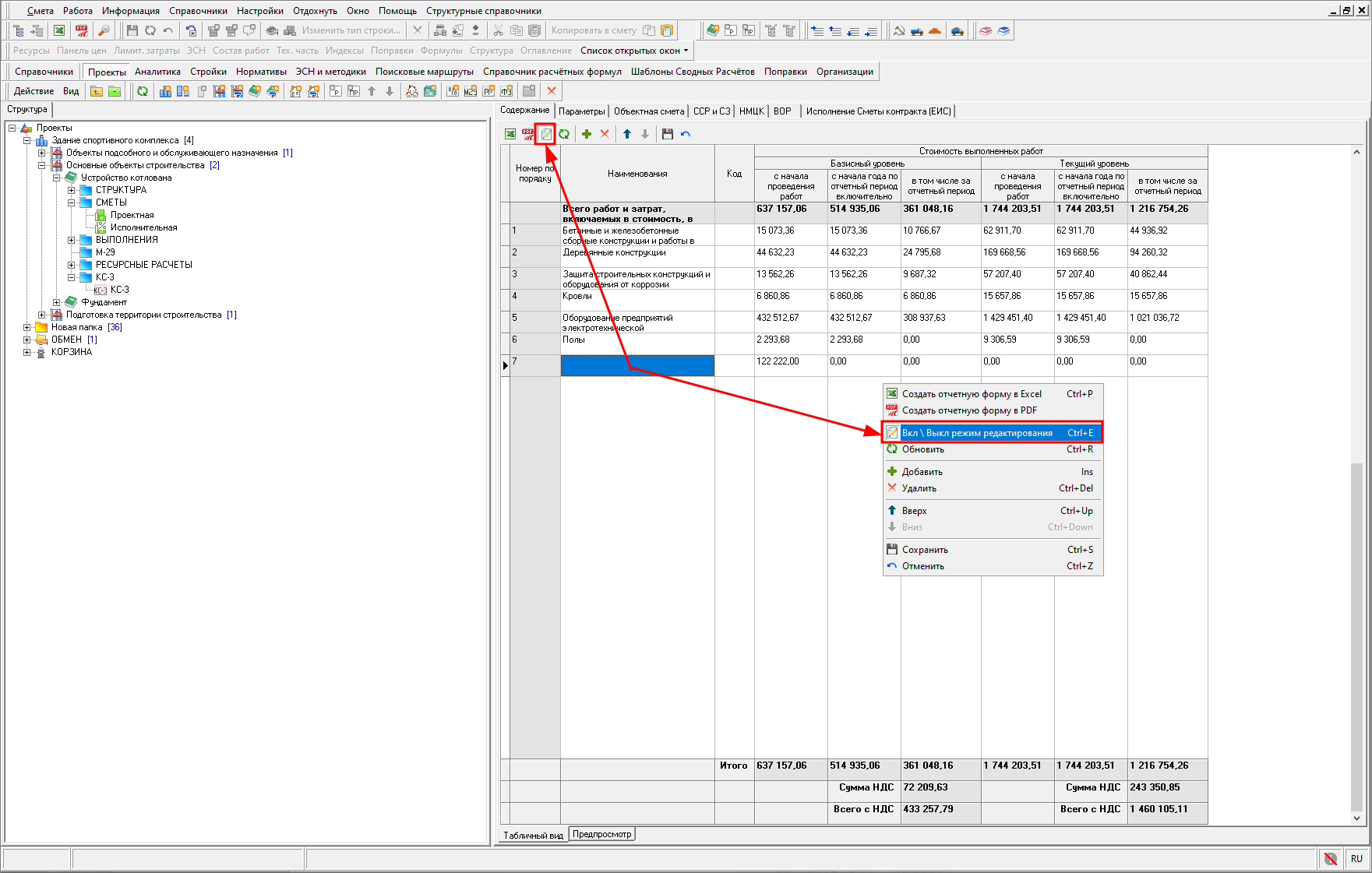This screenshot has width=1372, height=873.
Task: Open the Действие menu button
Action: [x=34, y=91]
